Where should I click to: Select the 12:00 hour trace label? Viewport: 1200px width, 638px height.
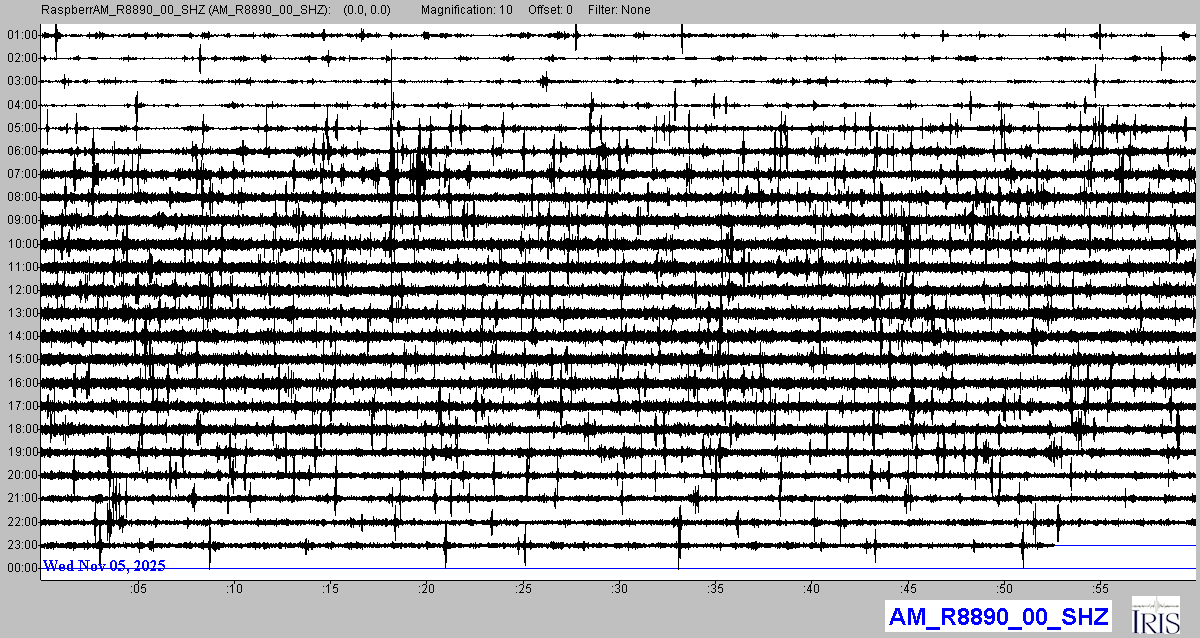click(x=21, y=290)
